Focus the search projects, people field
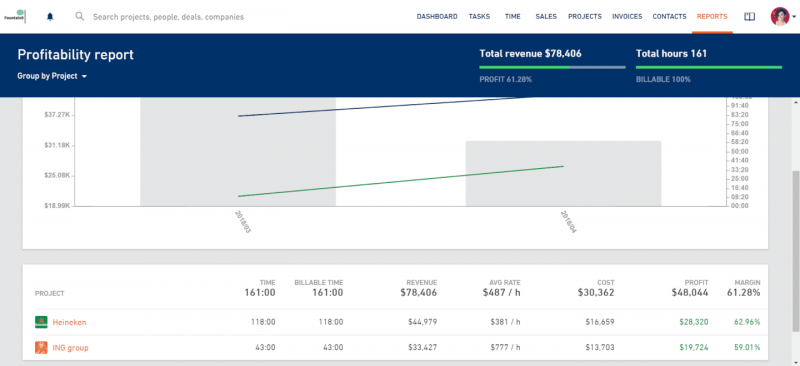This screenshot has height=366, width=800. pyautogui.click(x=168, y=17)
